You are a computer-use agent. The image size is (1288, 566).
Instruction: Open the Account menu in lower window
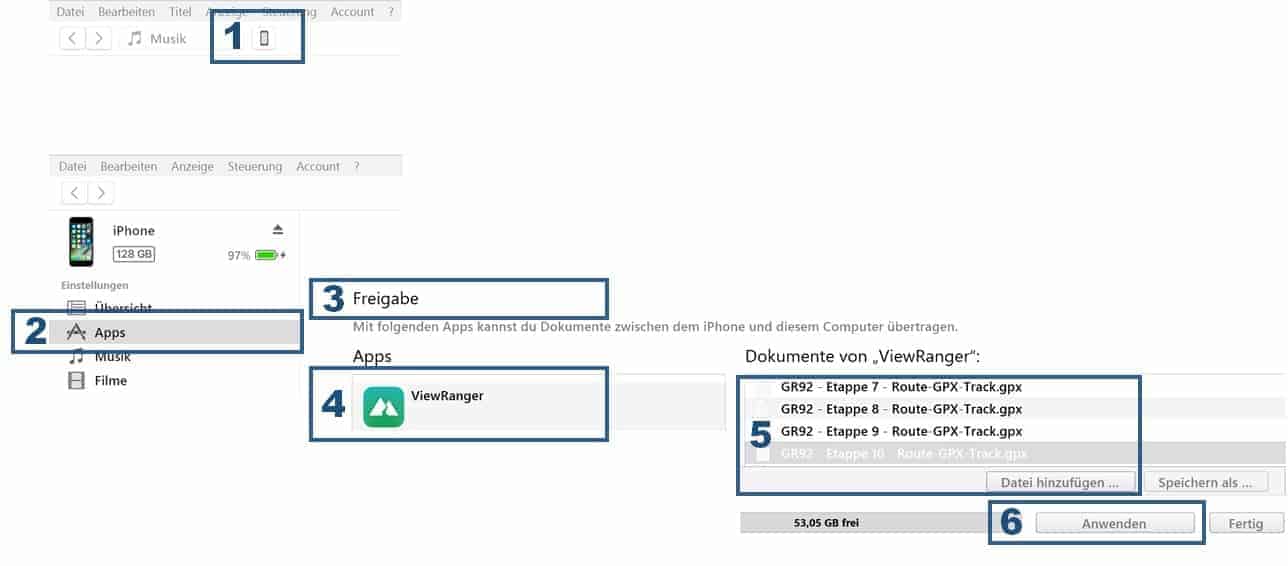(318, 167)
